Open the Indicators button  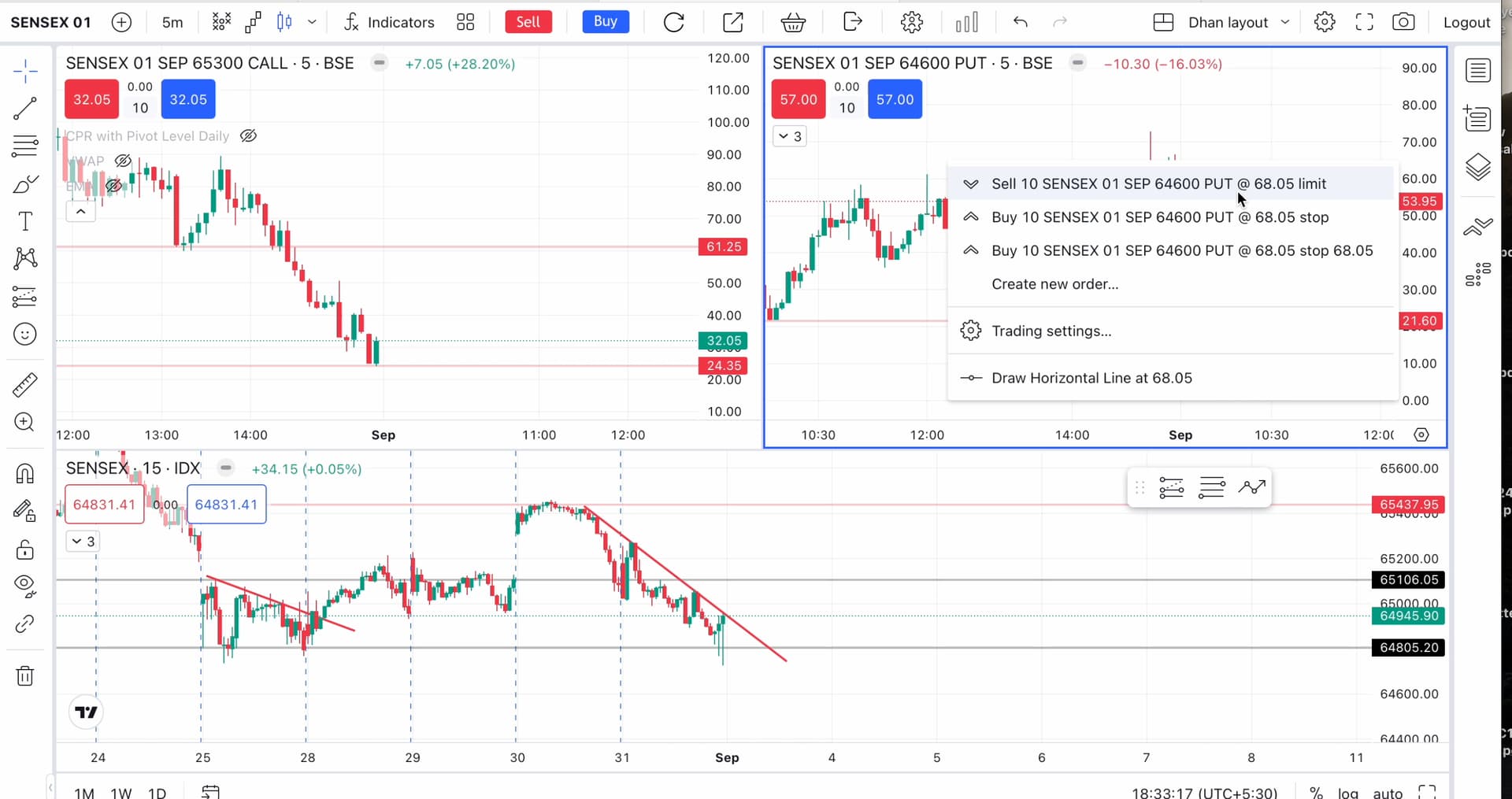tap(389, 22)
